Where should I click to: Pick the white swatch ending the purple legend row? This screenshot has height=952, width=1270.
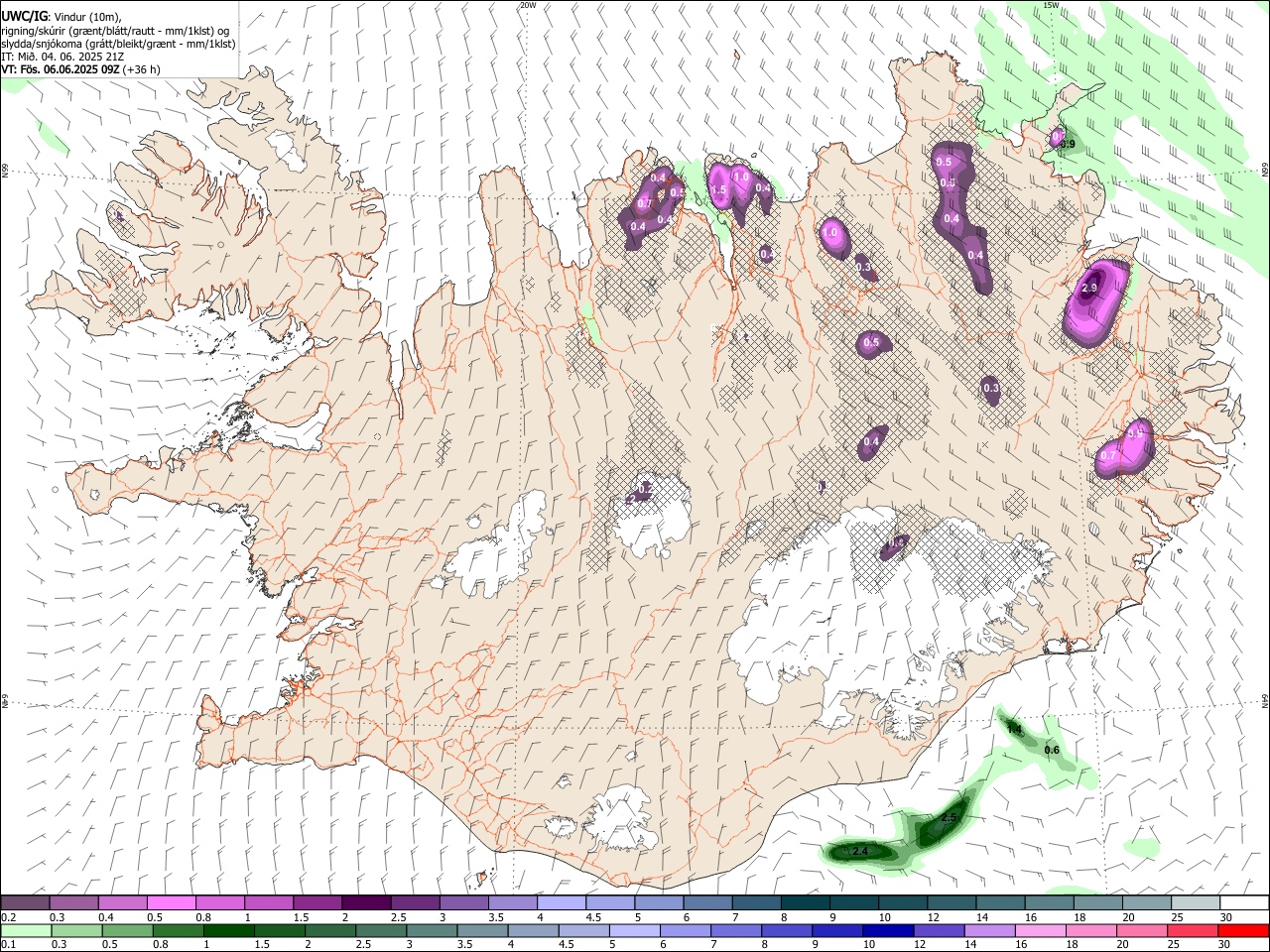pyautogui.click(x=1244, y=902)
